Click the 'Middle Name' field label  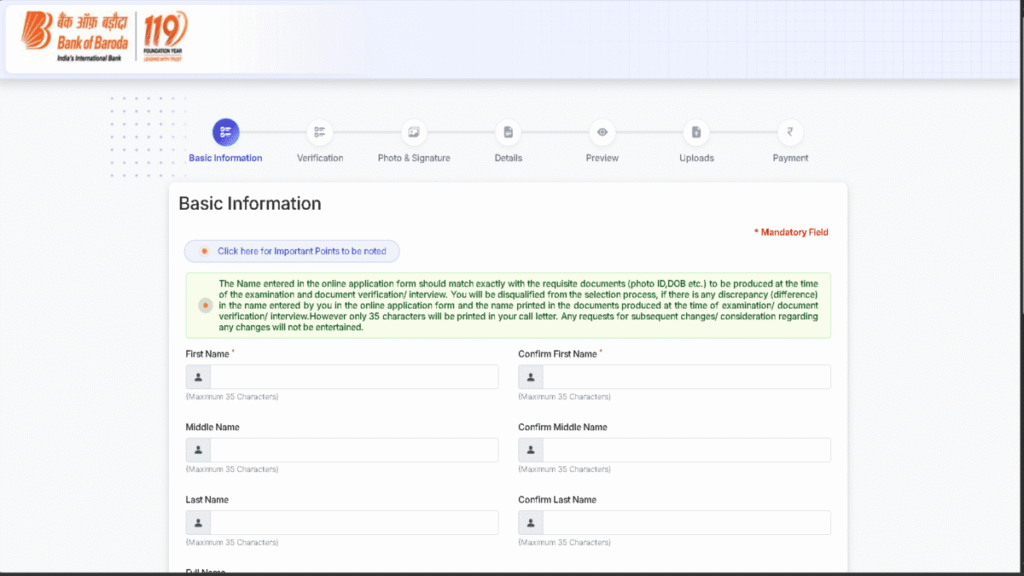tap(212, 427)
